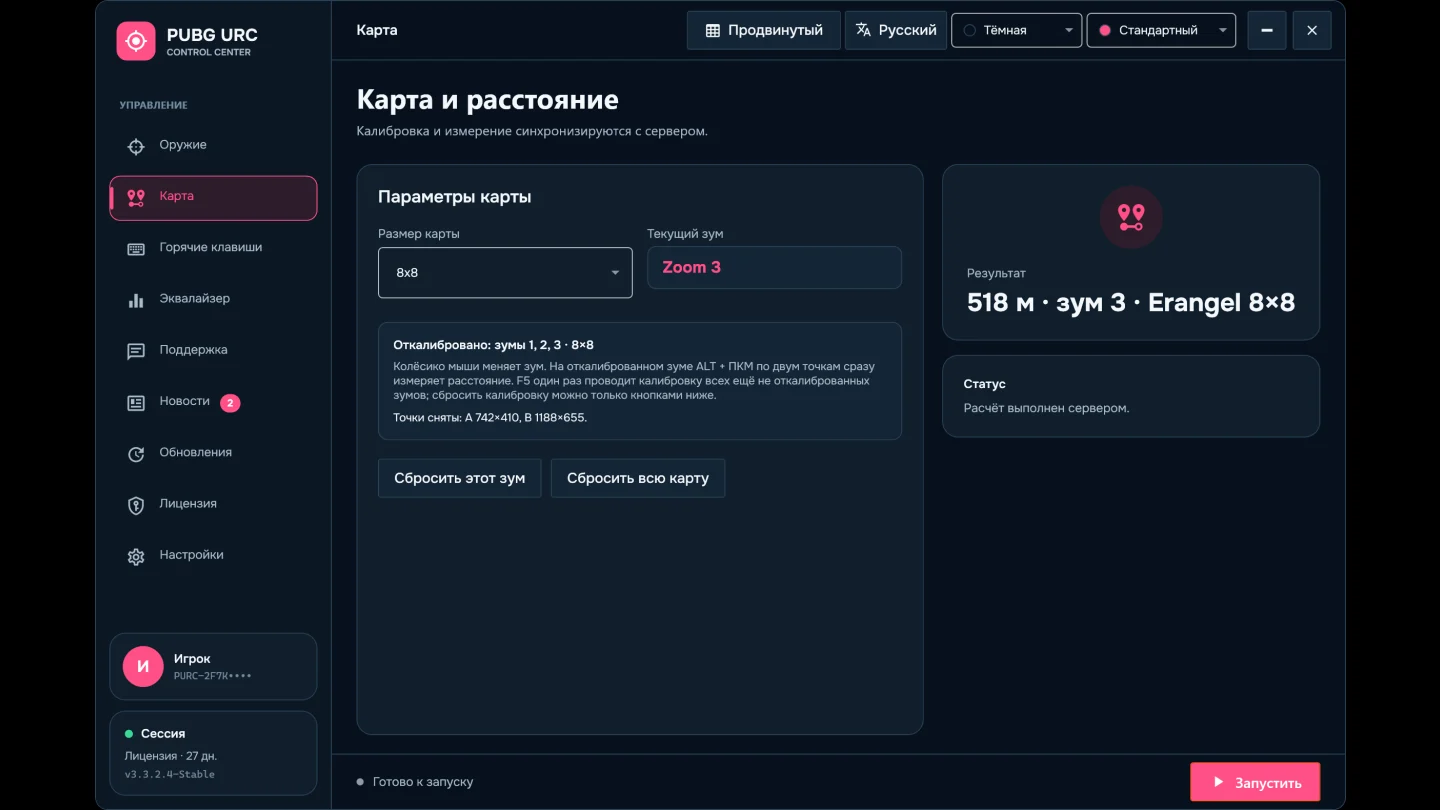Click the Готово к запуску status text
The height and width of the screenshot is (810, 1440).
point(422,782)
